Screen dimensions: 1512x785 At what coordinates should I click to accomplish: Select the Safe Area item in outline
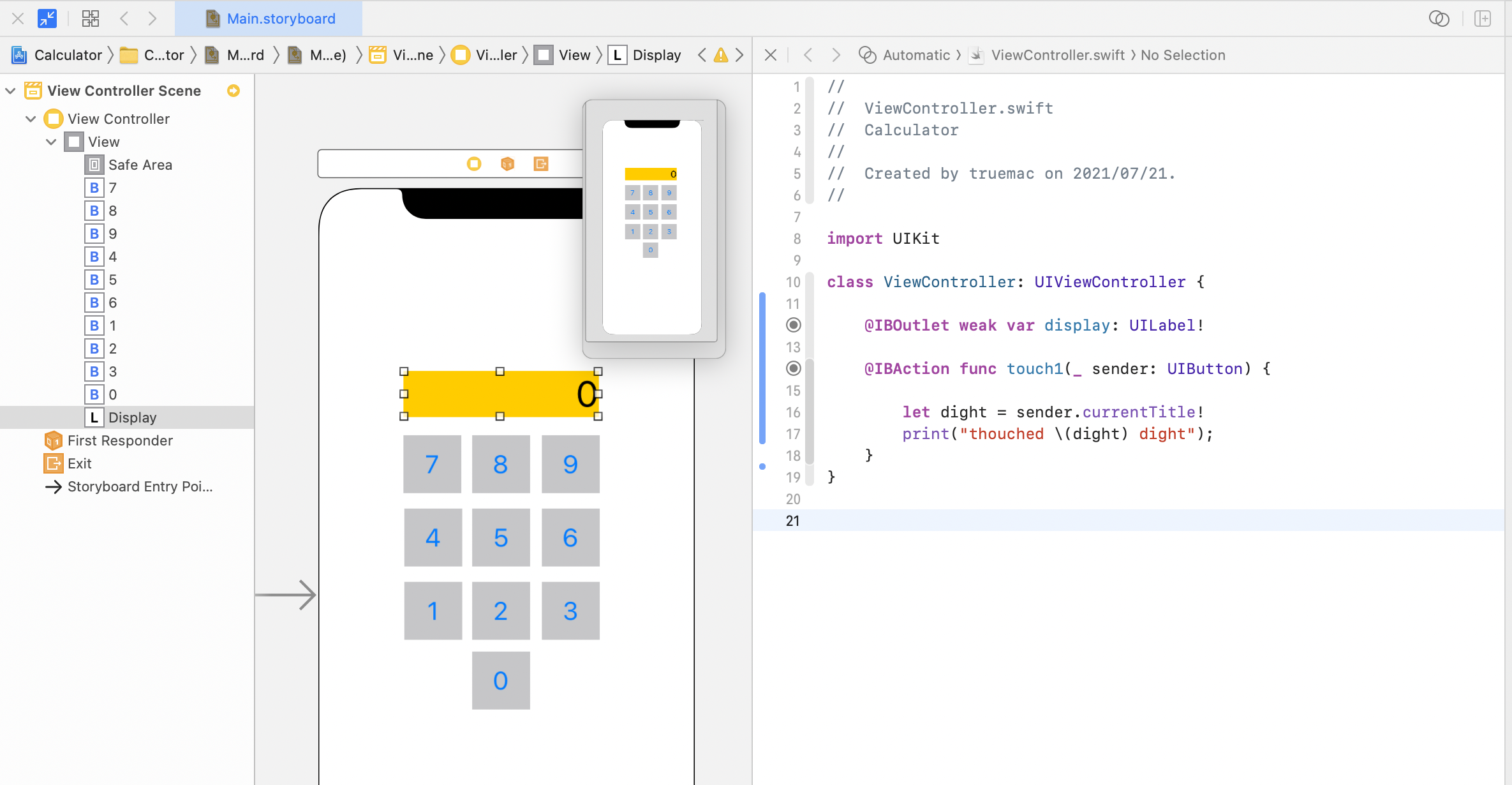140,165
